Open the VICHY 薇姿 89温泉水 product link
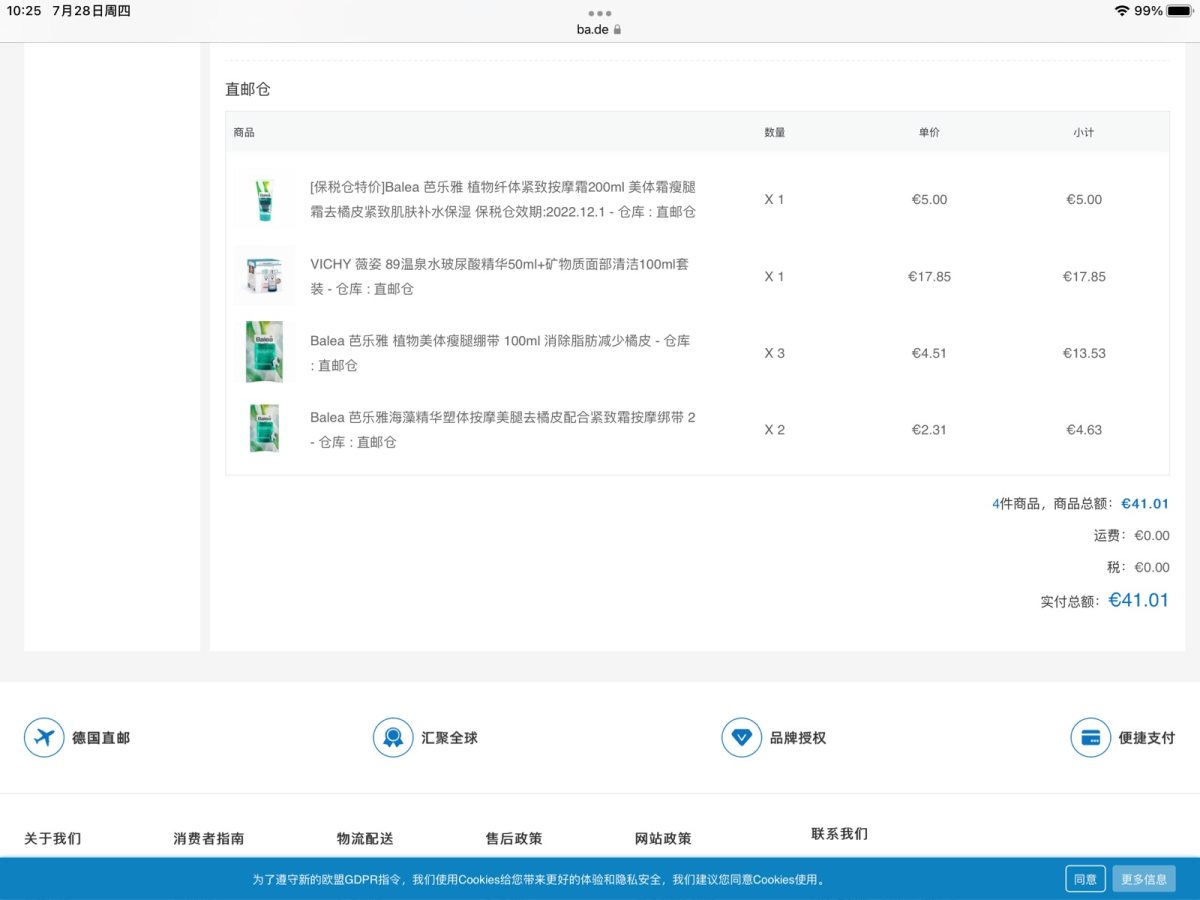This screenshot has height=900, width=1200. pyautogui.click(x=500, y=276)
